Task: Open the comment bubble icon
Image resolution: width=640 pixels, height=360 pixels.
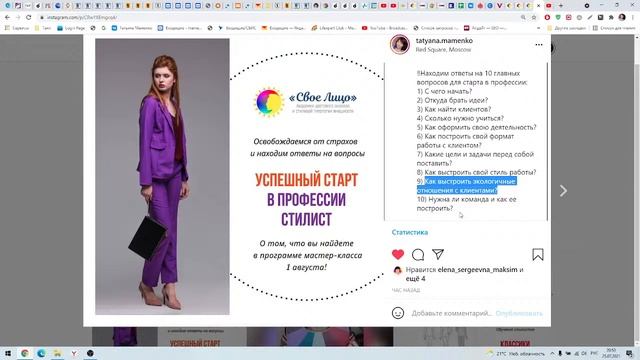Action: [x=418, y=255]
